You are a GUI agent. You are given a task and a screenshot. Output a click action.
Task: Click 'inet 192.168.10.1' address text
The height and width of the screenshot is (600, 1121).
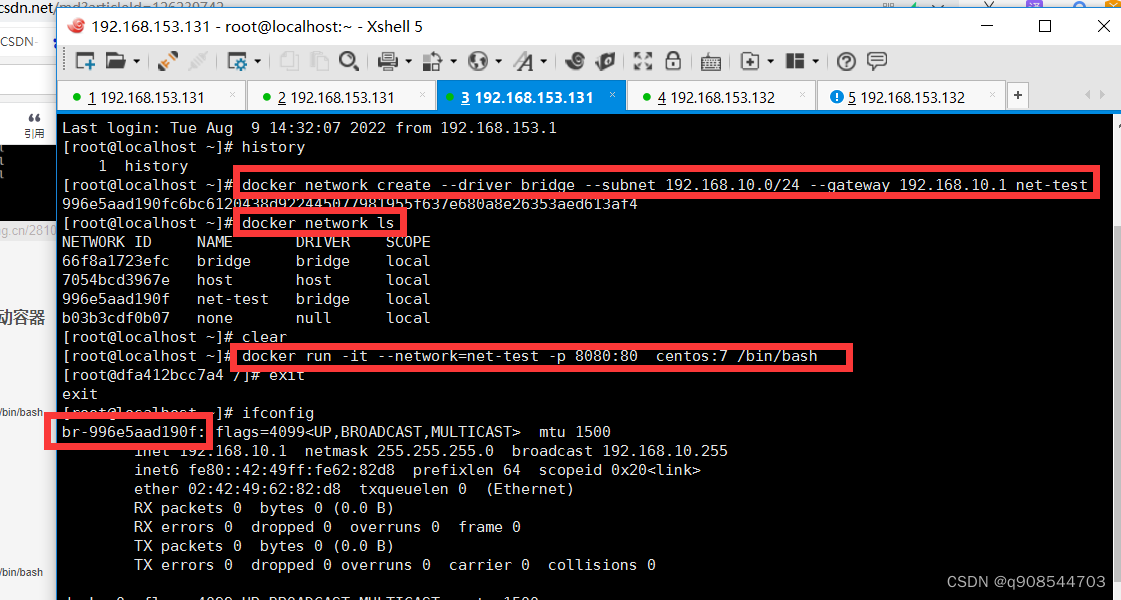[210, 451]
